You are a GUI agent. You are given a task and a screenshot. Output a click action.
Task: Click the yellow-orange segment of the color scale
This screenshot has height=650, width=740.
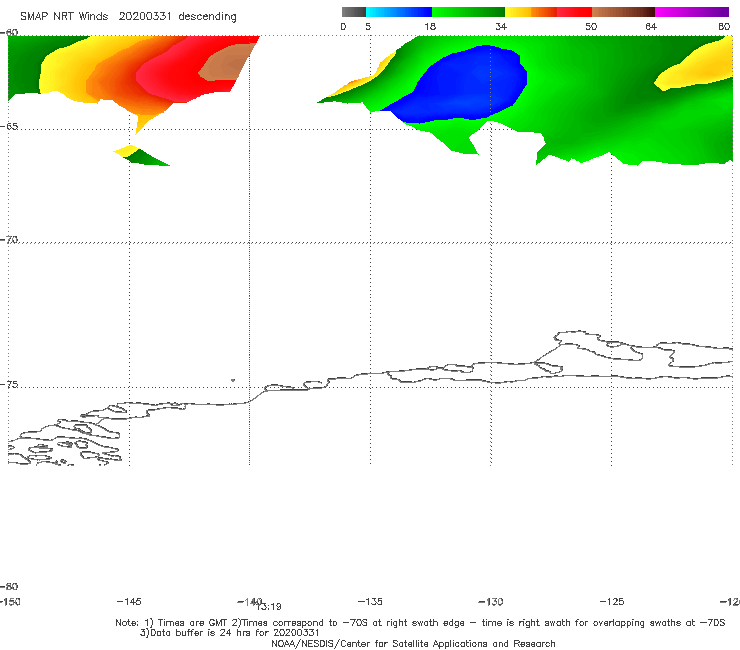[530, 12]
